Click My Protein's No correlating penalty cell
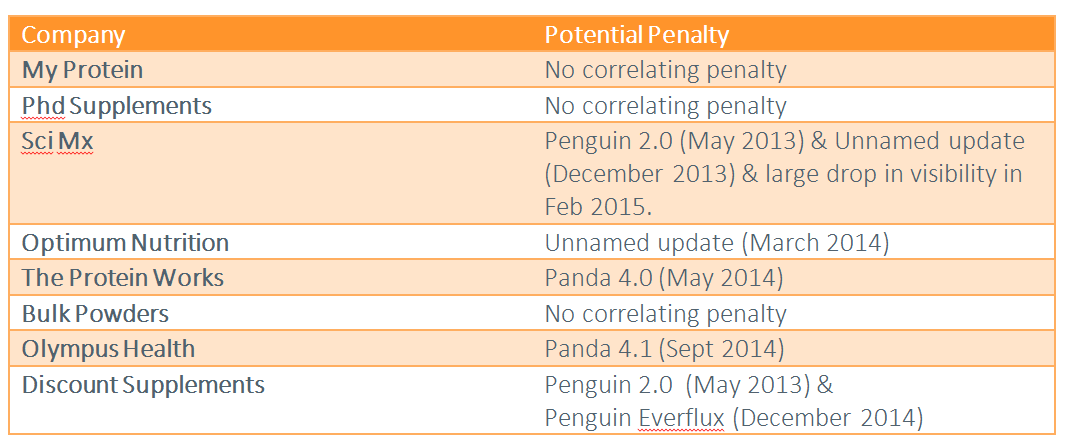Viewport: 1068px width, 440px height. (x=796, y=69)
